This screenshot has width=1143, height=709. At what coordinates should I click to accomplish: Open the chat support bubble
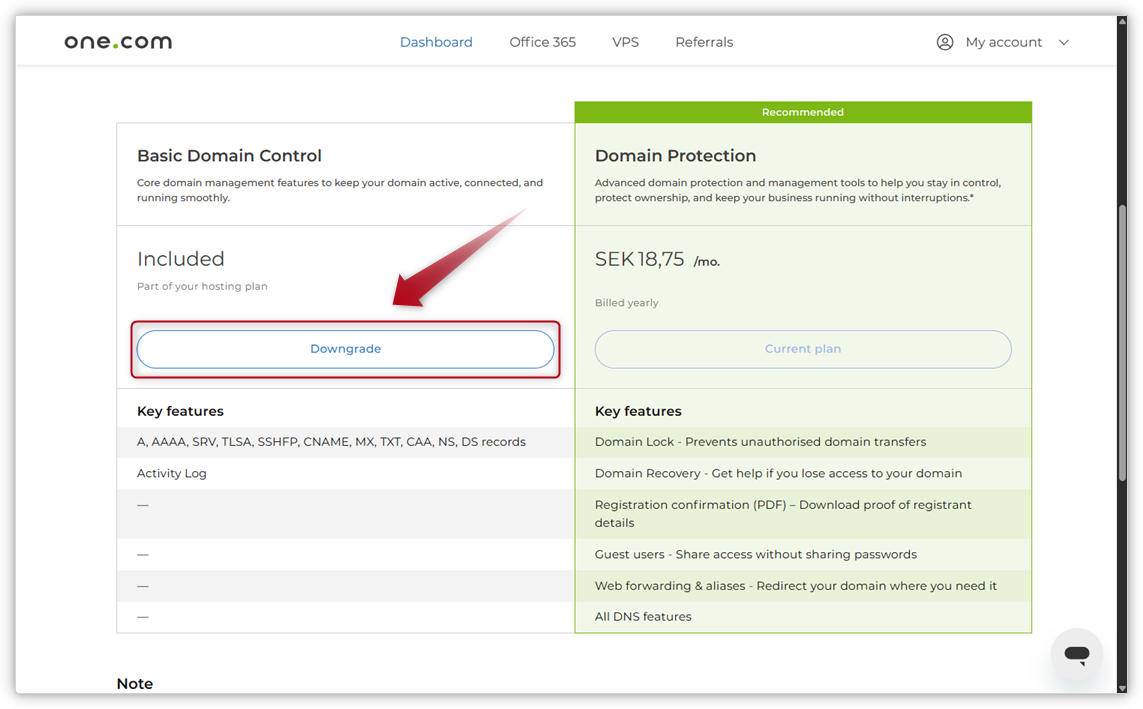1076,654
